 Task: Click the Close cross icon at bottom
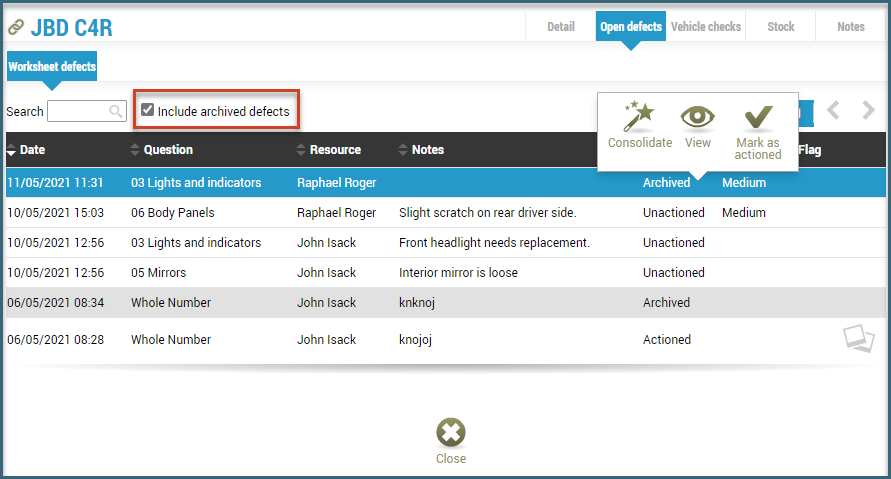pos(451,432)
